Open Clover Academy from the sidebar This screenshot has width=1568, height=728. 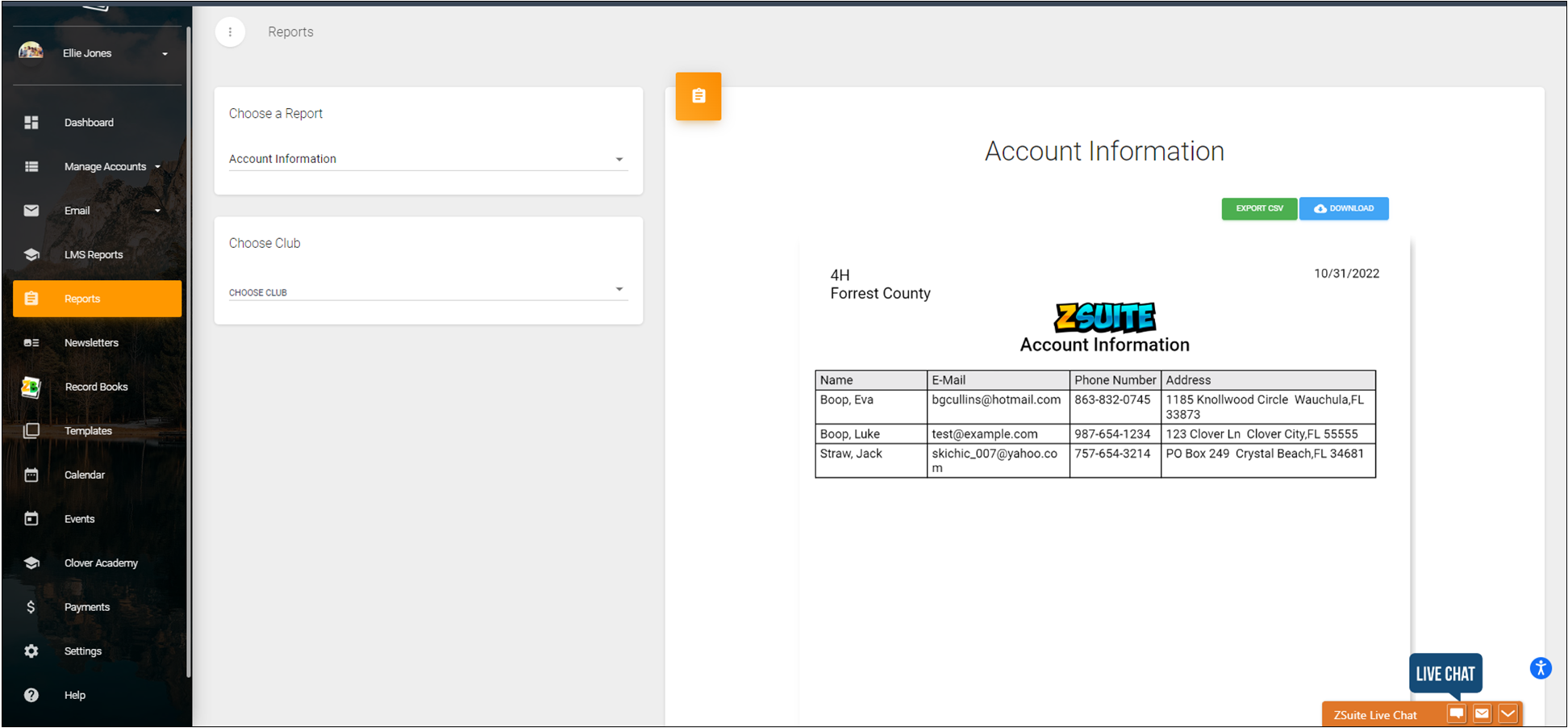[x=101, y=563]
